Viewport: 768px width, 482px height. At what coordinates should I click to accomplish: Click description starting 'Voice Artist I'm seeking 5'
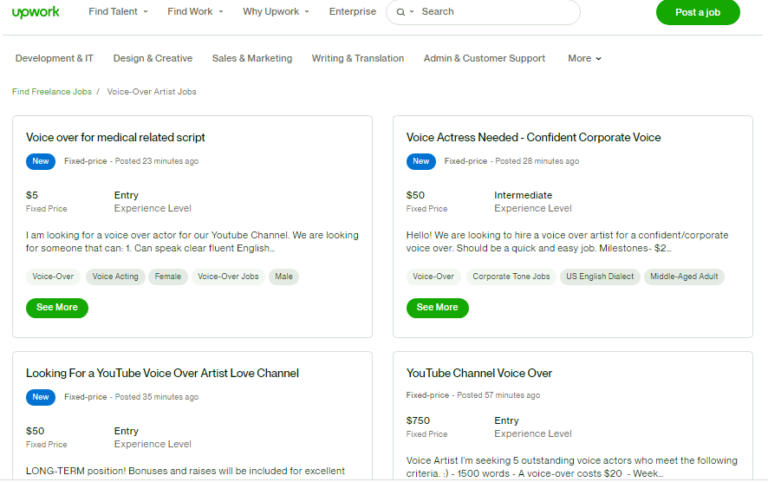pos(572,467)
